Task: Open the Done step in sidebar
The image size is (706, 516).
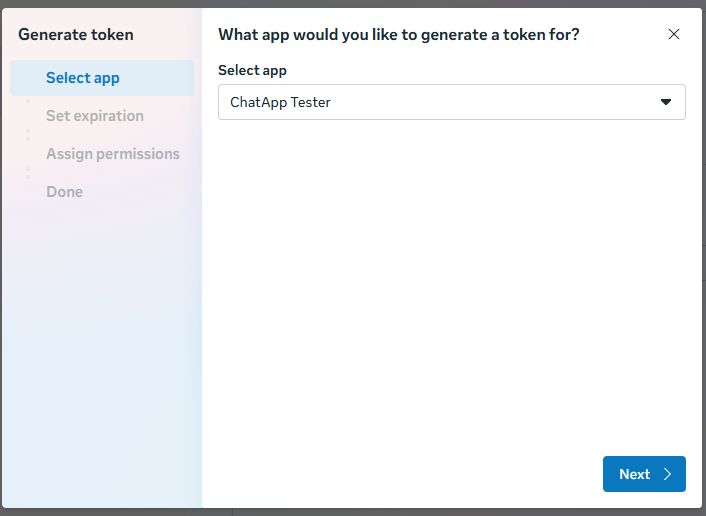Action: click(x=65, y=192)
